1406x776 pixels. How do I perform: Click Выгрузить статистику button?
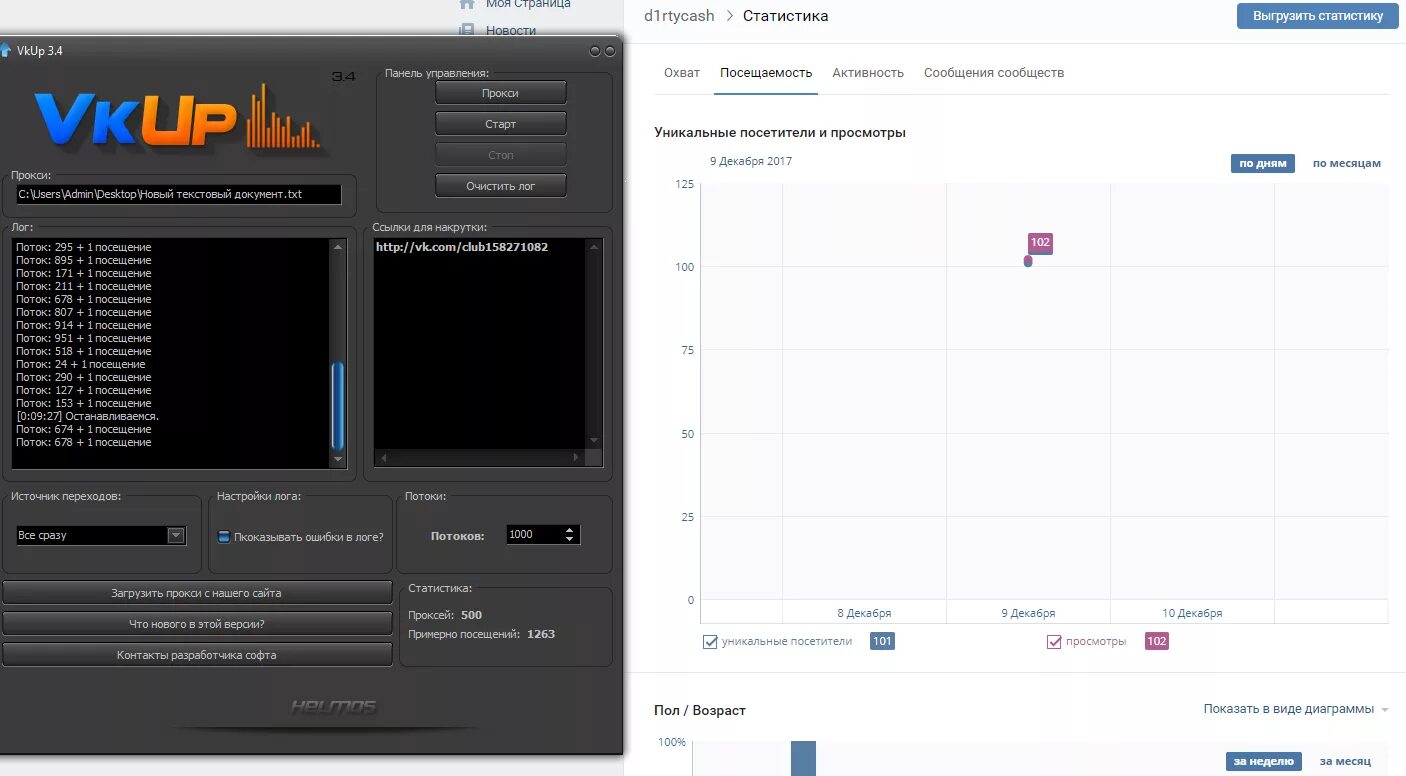pos(1318,16)
